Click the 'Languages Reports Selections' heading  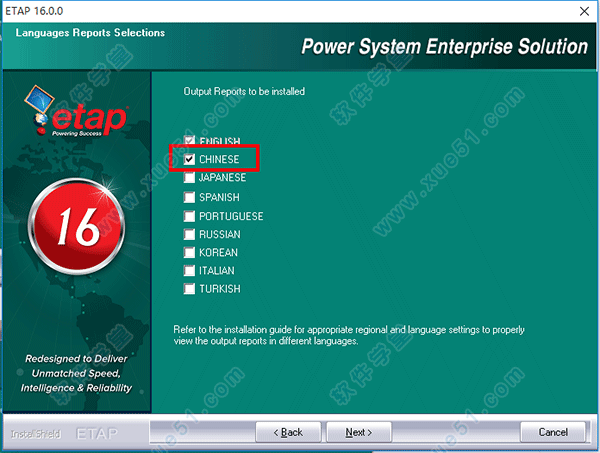(90, 33)
